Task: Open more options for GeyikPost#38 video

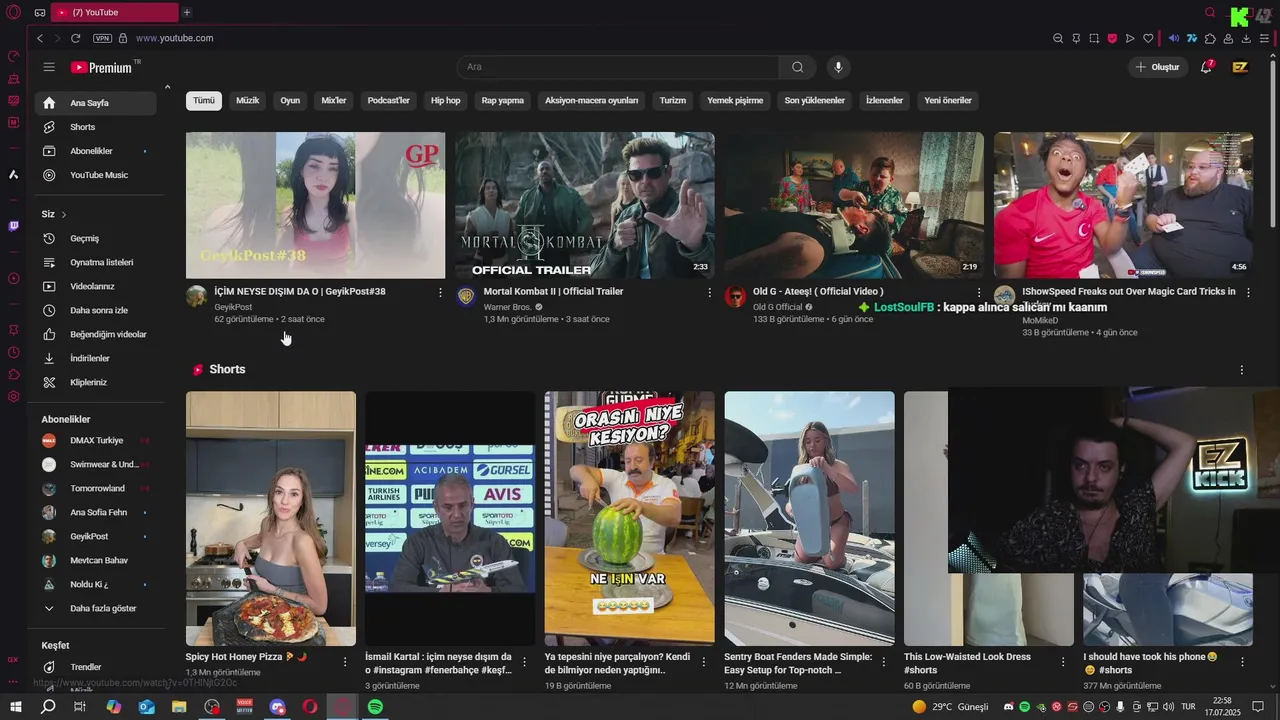Action: [440, 292]
